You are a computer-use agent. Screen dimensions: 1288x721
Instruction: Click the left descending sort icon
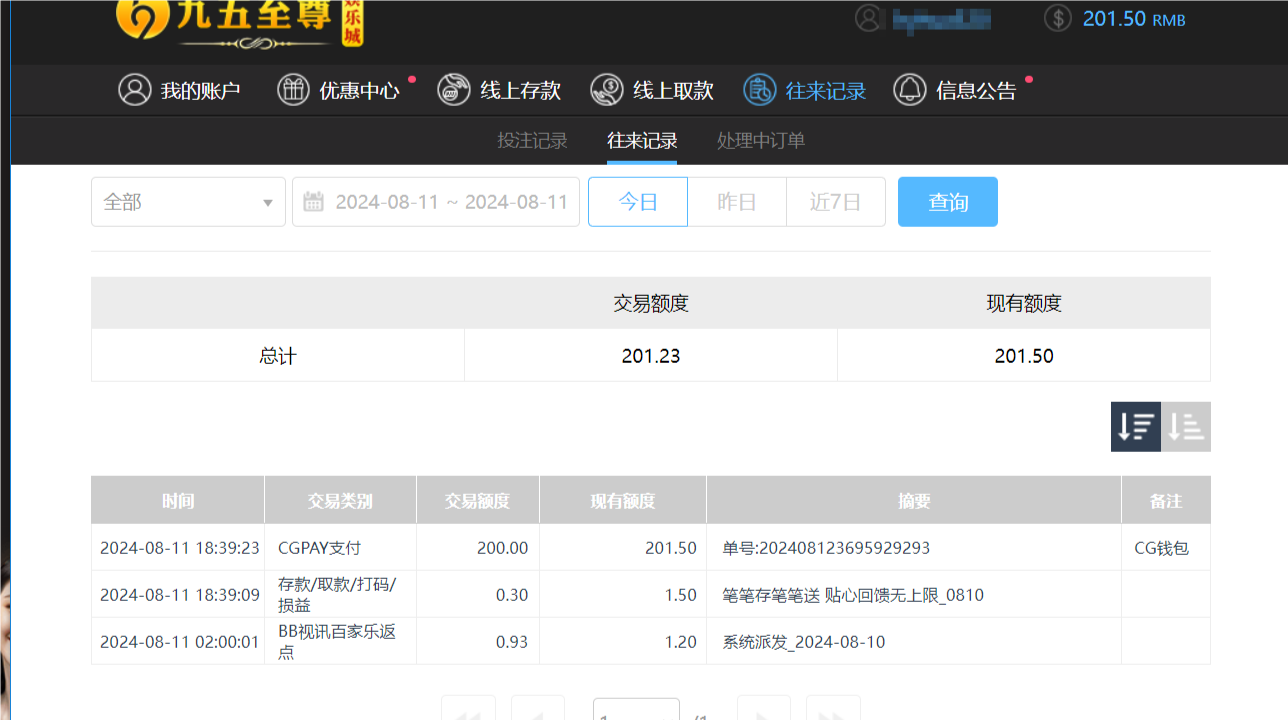tap(1135, 426)
